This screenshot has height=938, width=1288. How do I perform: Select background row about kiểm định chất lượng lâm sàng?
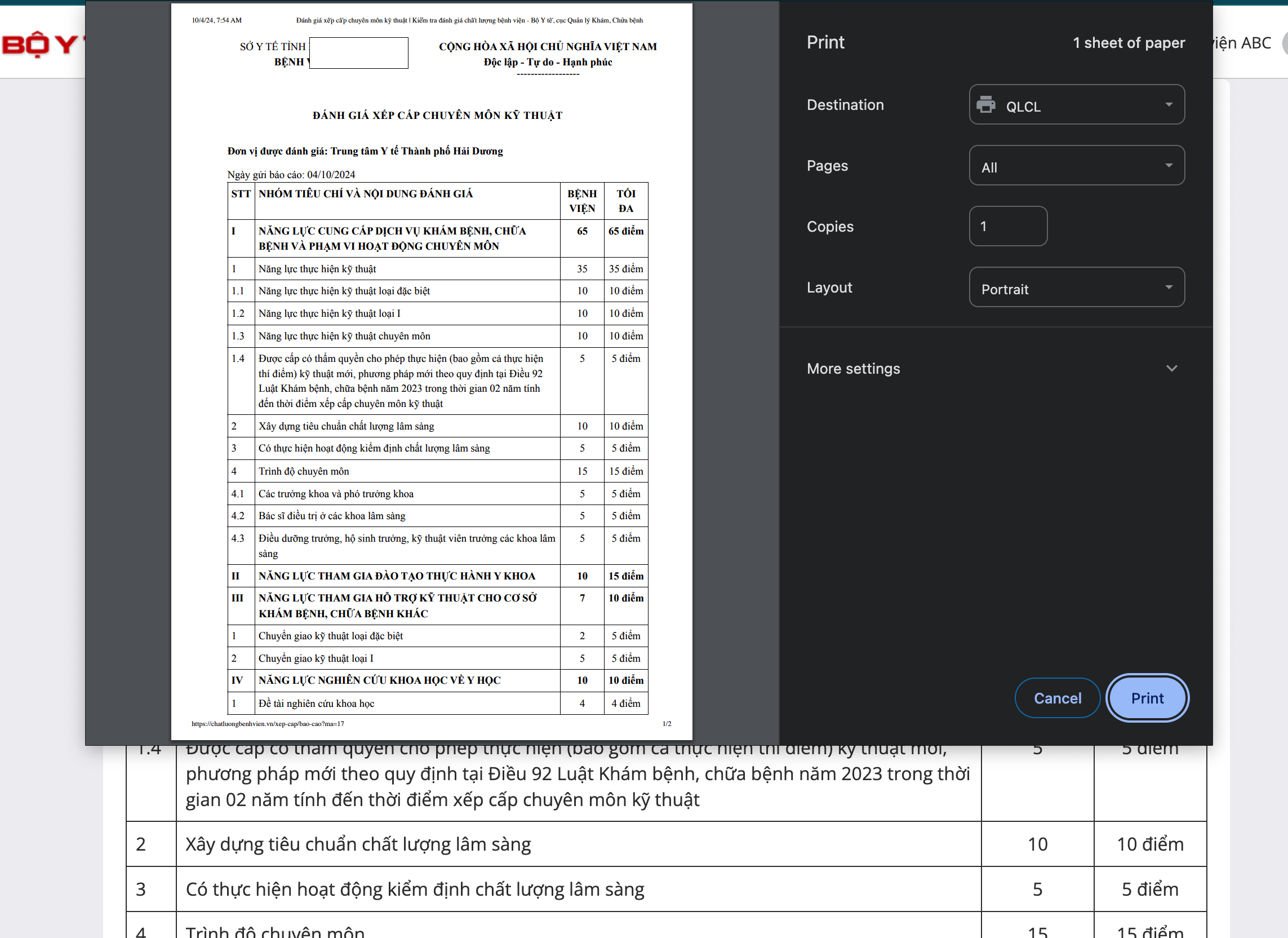click(x=415, y=889)
